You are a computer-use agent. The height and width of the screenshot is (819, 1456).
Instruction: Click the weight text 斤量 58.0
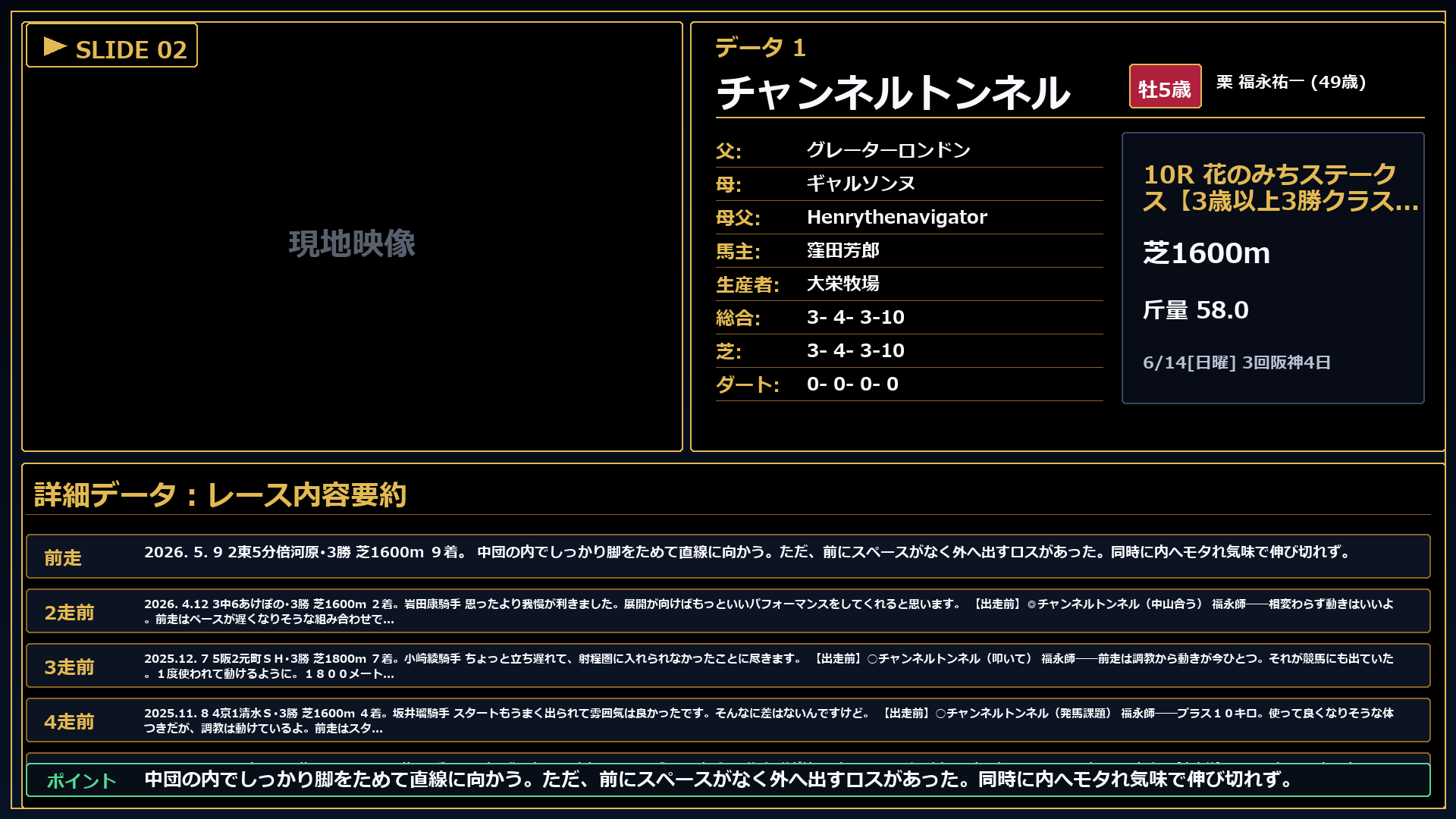coord(1196,310)
